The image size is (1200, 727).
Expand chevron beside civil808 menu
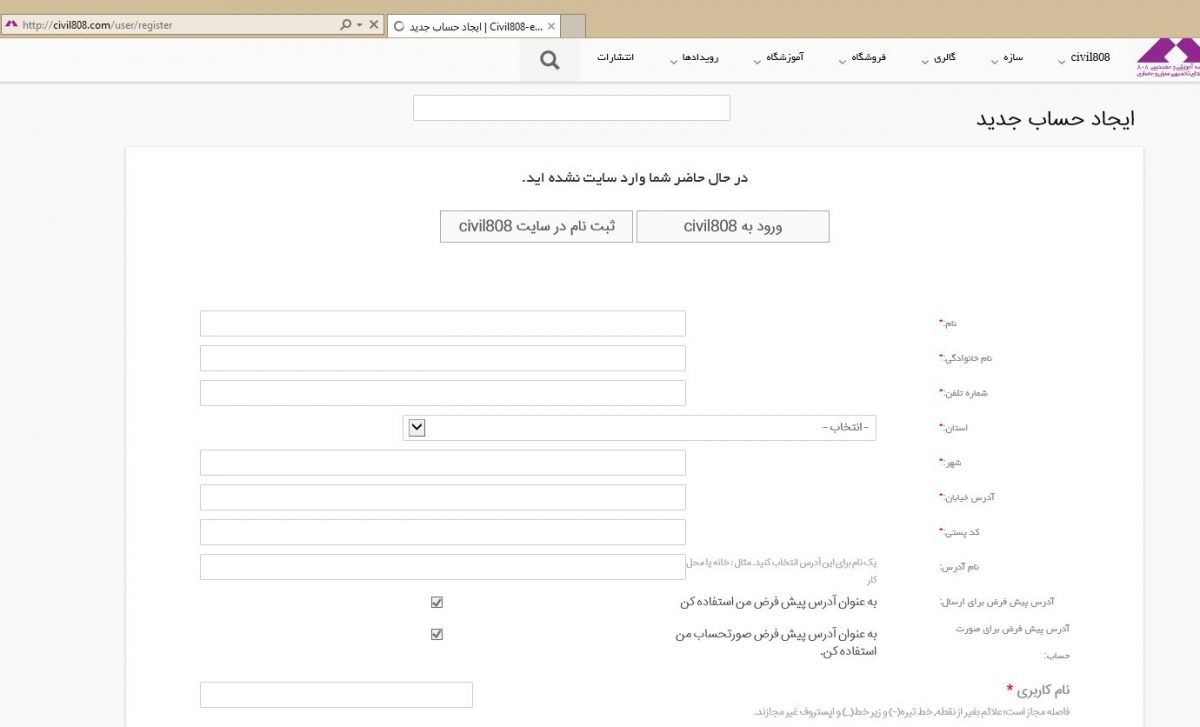(x=1060, y=61)
